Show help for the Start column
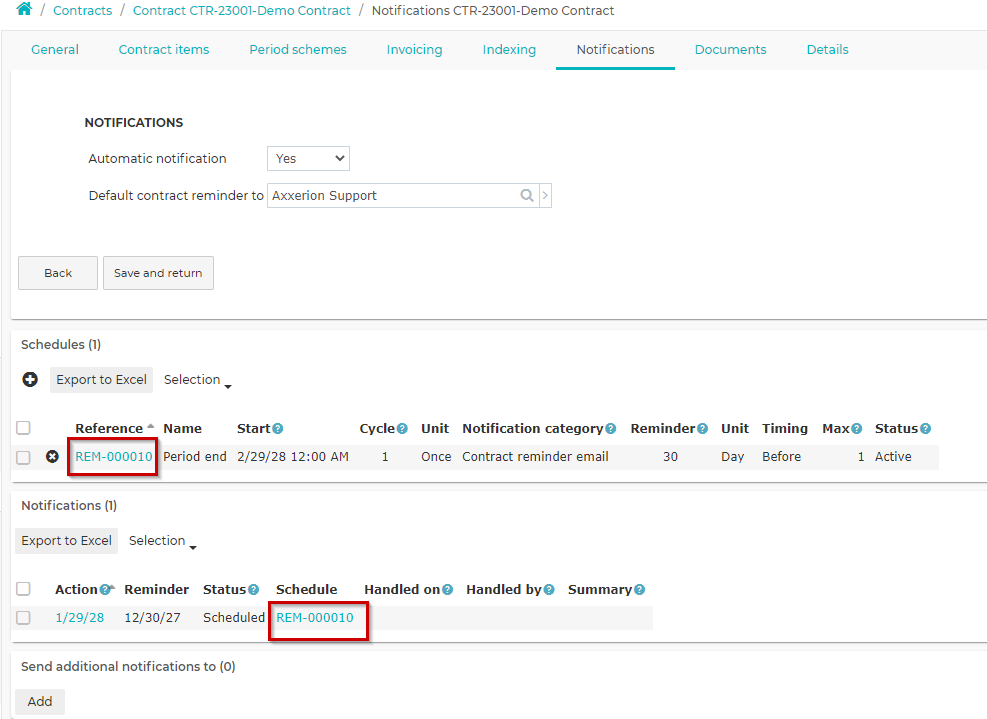Image resolution: width=987 pixels, height=719 pixels. (278, 429)
